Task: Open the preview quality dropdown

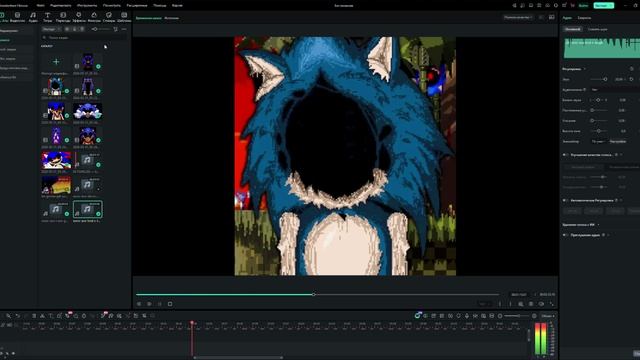Action: 518,17
